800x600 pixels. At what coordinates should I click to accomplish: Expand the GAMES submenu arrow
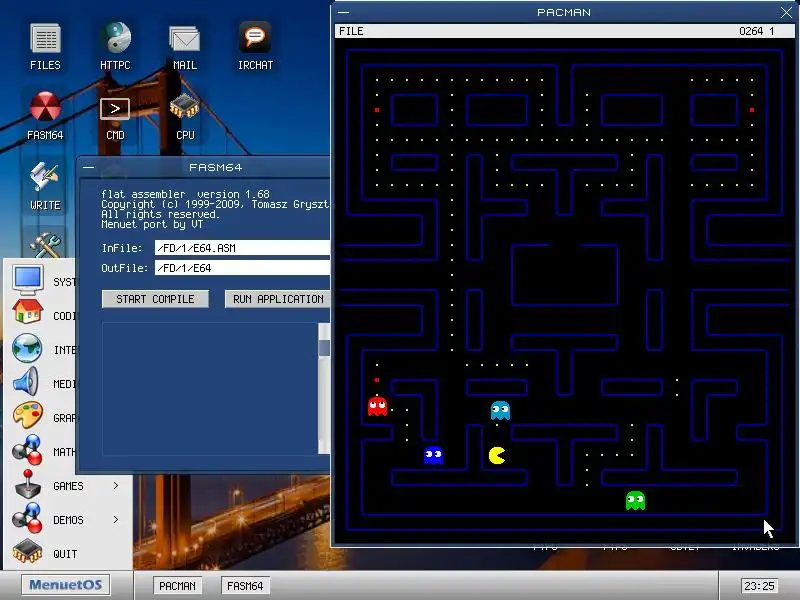116,485
